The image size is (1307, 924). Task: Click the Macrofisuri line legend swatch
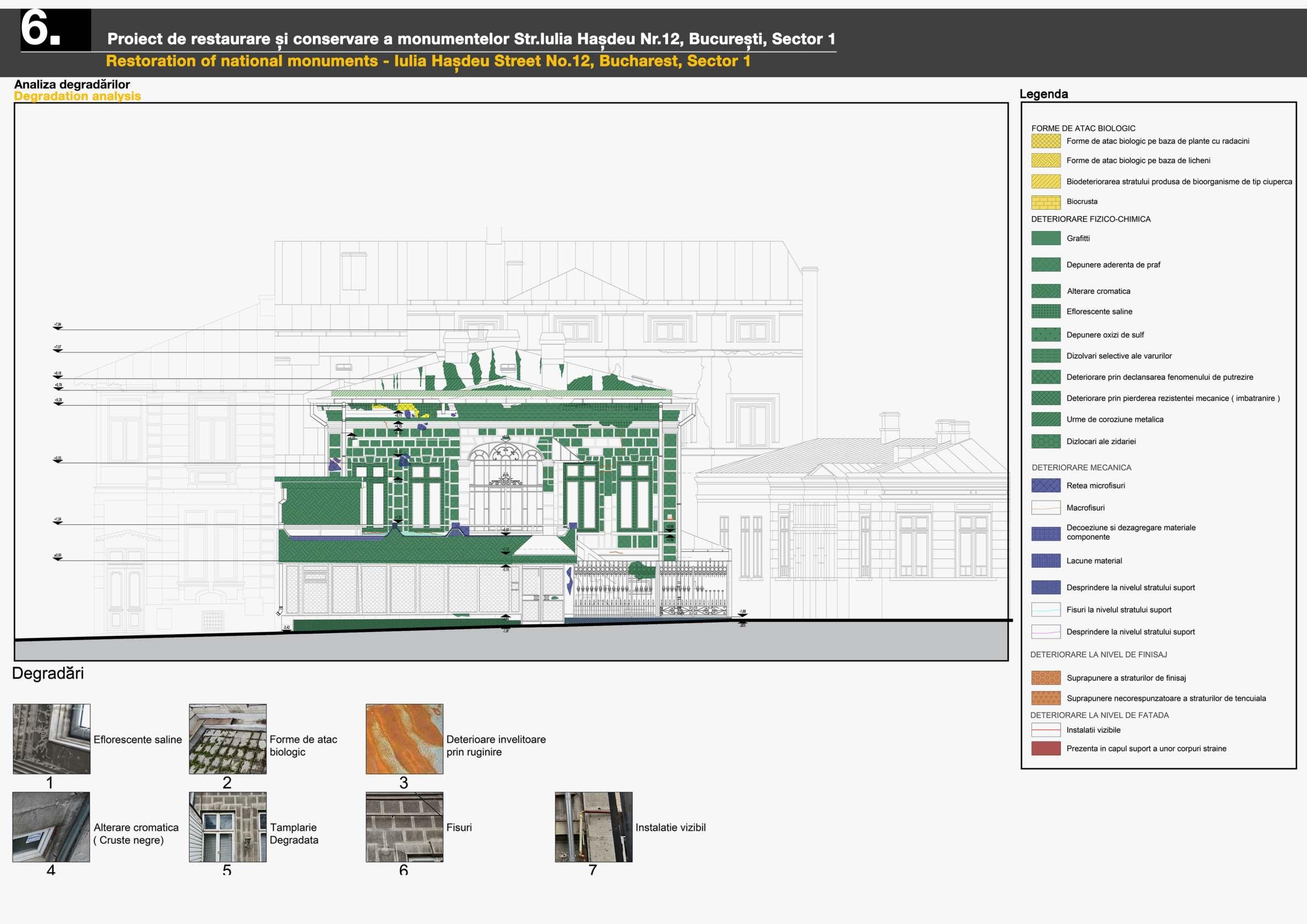tap(1045, 507)
